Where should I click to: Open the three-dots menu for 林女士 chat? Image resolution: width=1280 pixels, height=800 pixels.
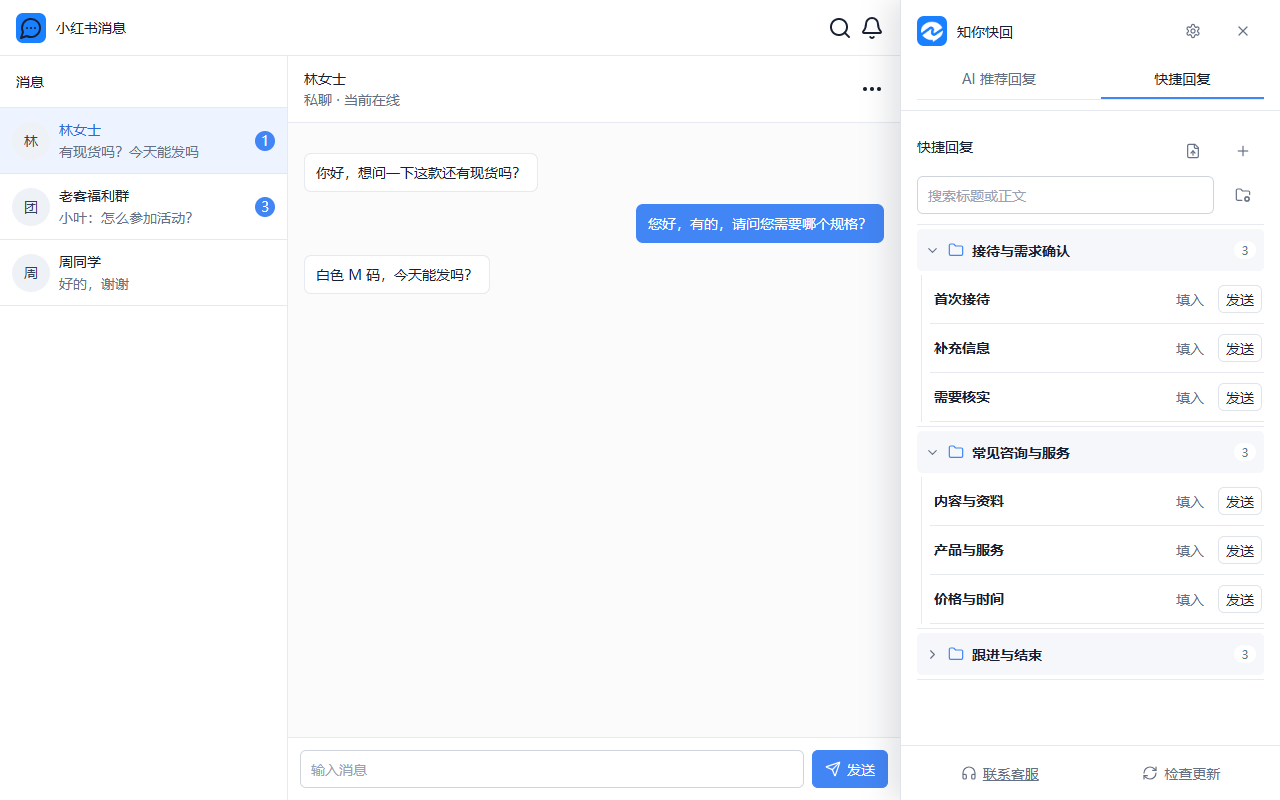(x=872, y=89)
